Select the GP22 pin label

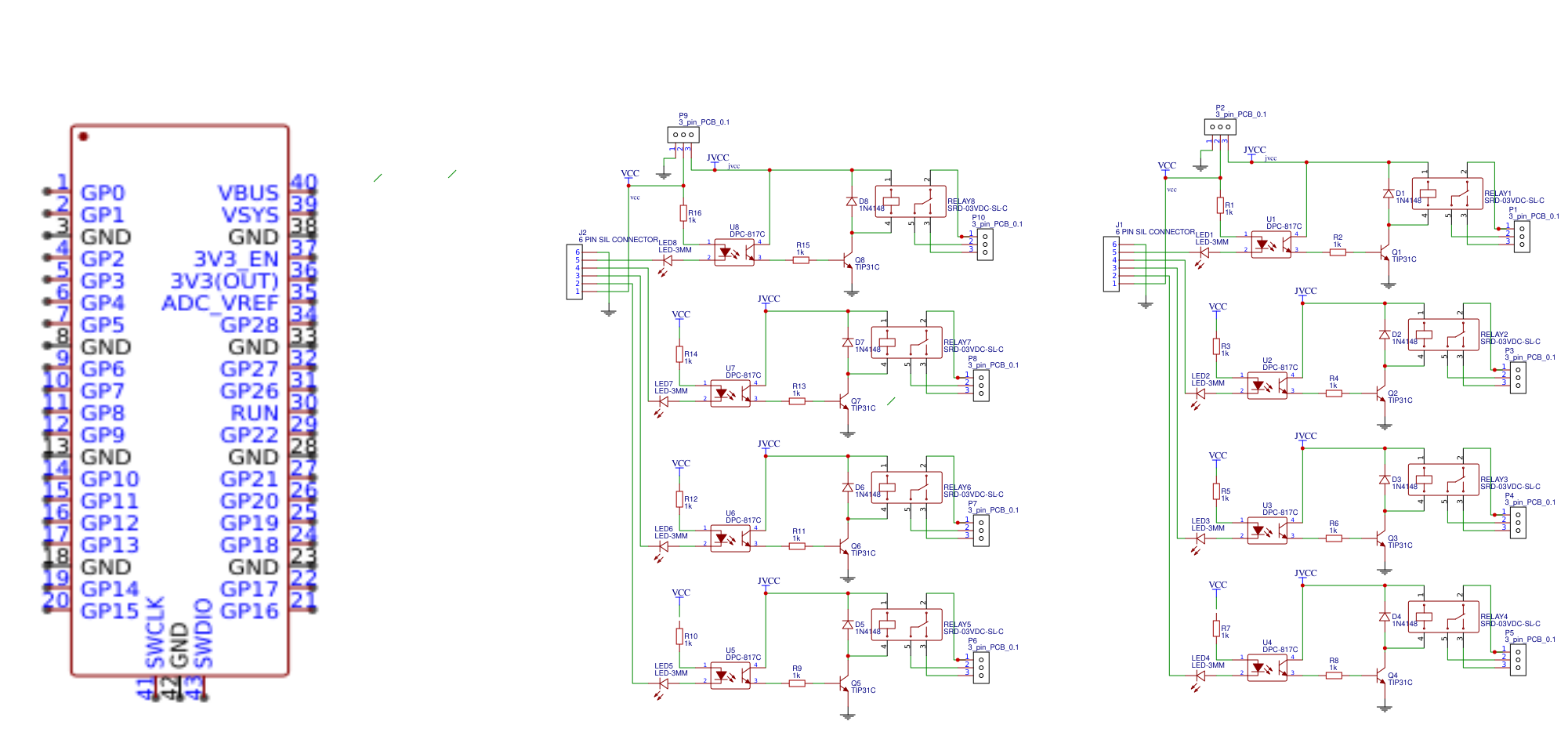(x=249, y=434)
